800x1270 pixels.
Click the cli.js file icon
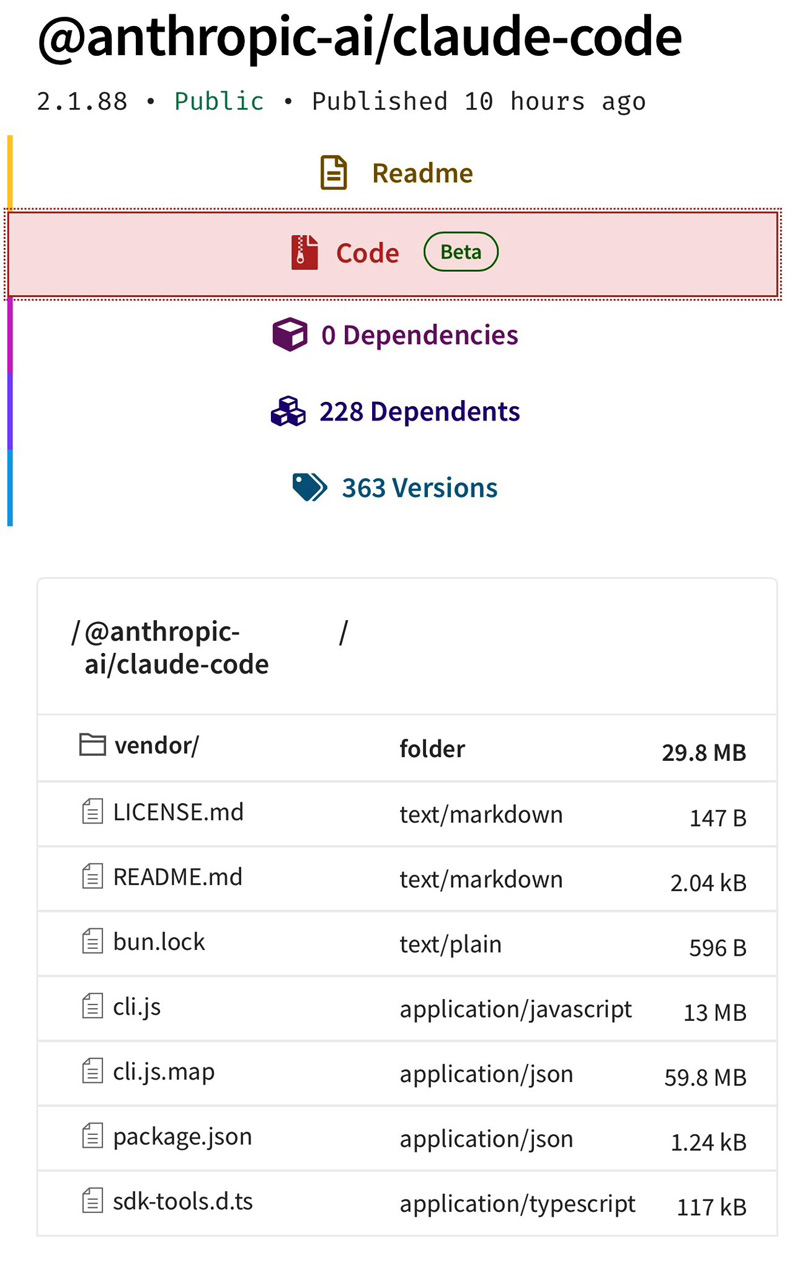[x=92, y=1006]
